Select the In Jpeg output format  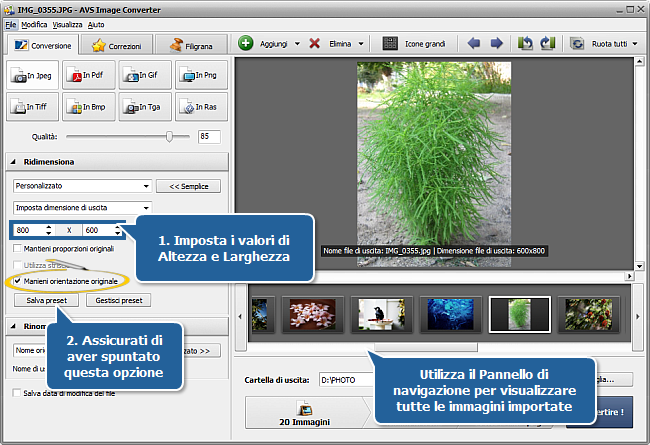tap(32, 75)
